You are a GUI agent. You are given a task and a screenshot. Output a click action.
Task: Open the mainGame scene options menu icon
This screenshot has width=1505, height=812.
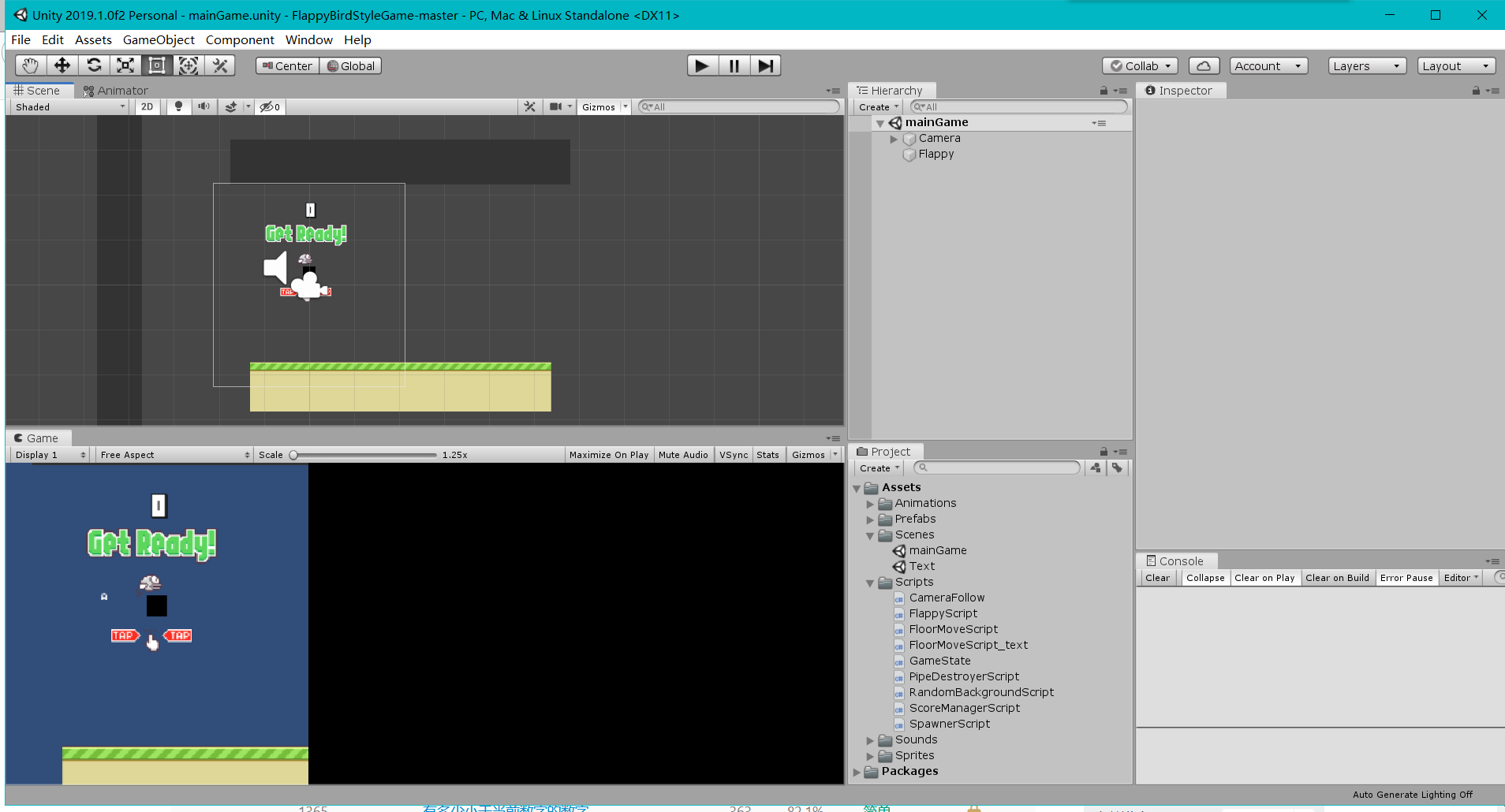click(x=1099, y=123)
